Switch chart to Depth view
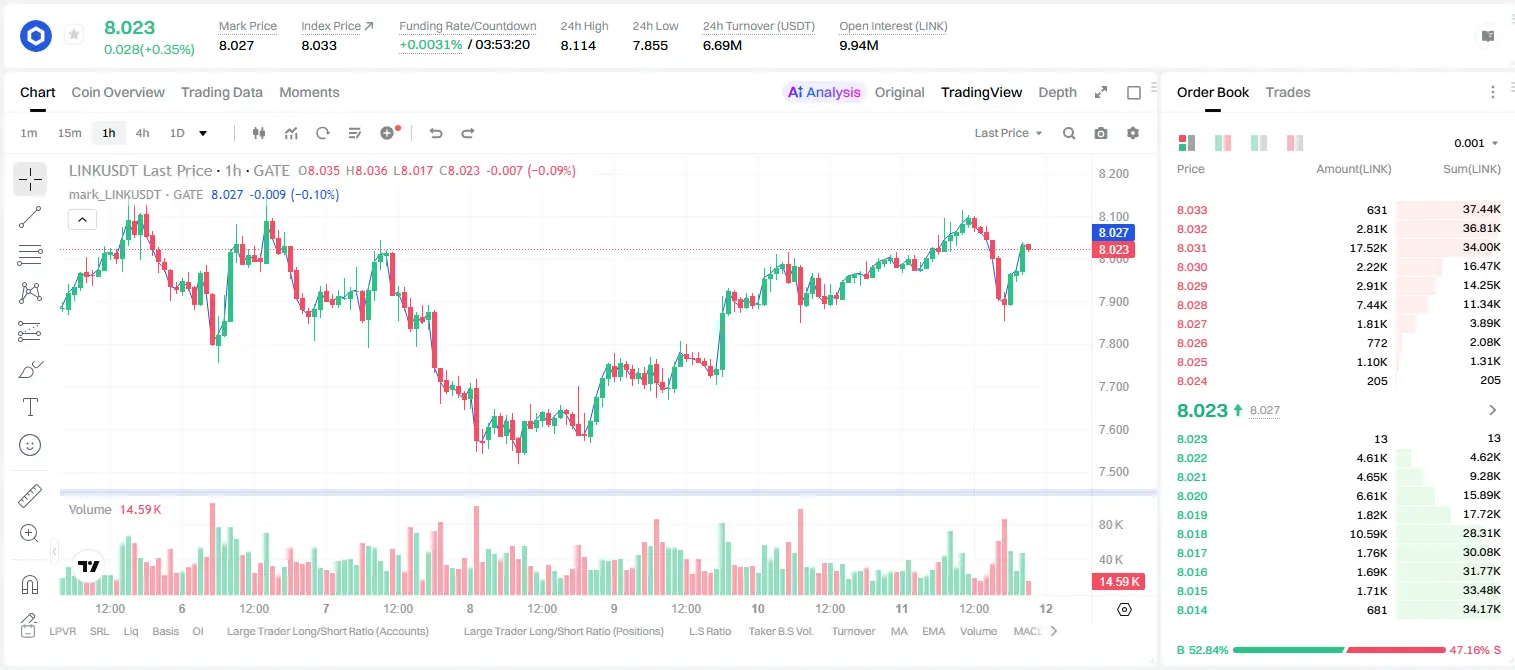This screenshot has height=670, width=1515. tap(1057, 92)
